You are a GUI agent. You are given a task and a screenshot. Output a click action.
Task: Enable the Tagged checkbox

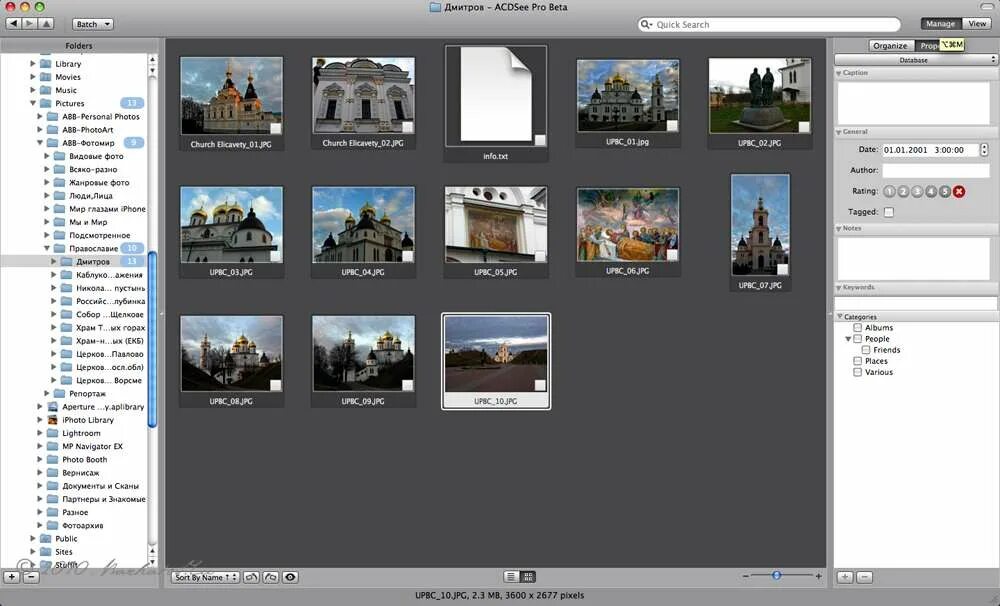coord(889,212)
